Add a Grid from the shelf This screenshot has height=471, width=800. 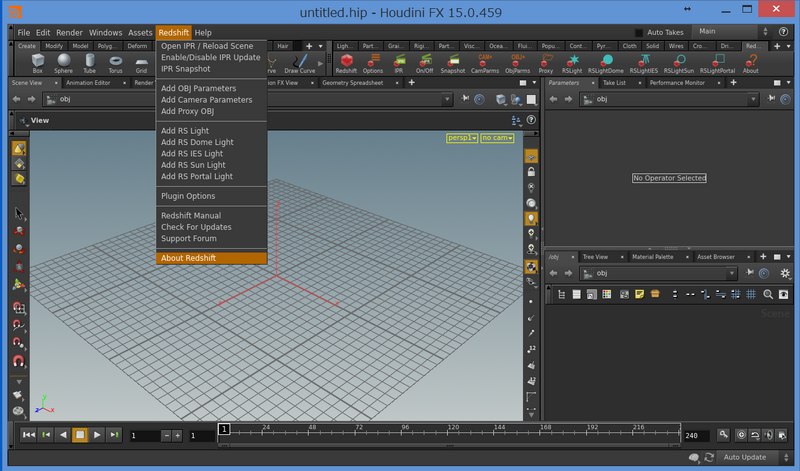point(141,63)
